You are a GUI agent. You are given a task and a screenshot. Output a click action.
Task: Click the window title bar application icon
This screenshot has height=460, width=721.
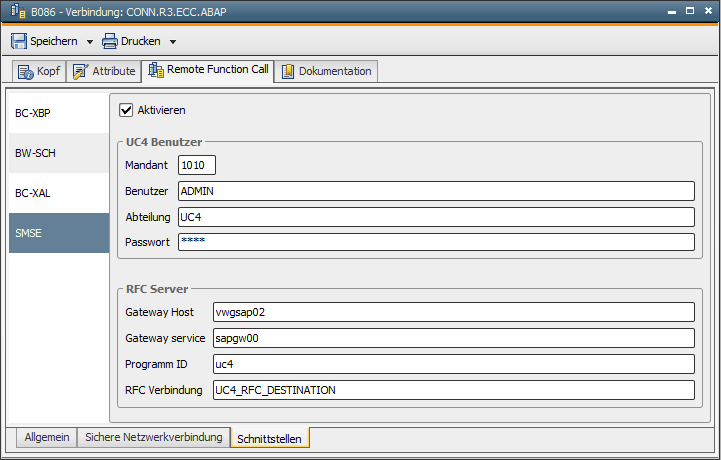click(18, 11)
